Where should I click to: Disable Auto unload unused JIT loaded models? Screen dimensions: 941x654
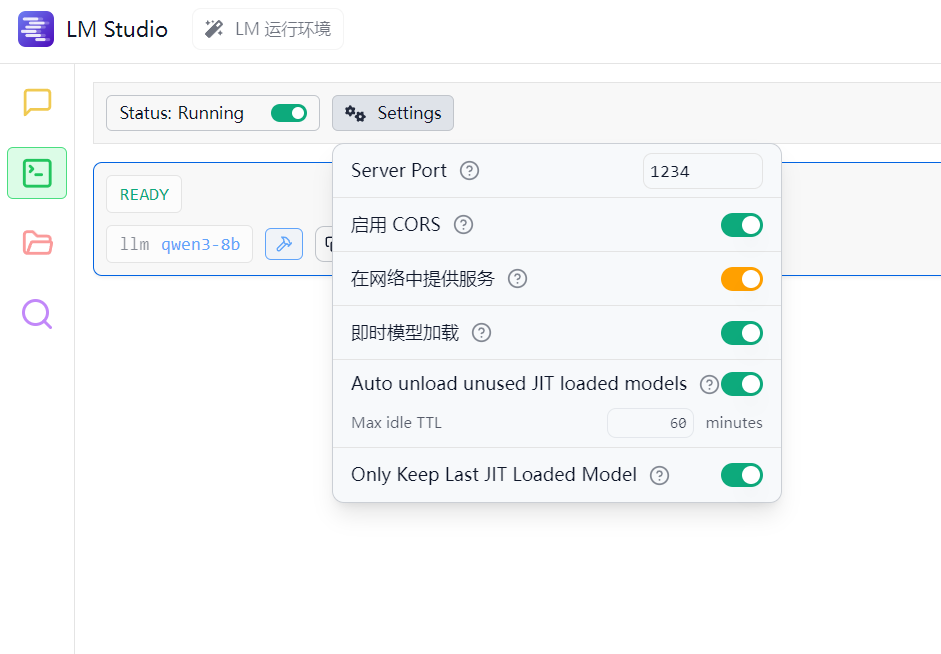point(742,384)
